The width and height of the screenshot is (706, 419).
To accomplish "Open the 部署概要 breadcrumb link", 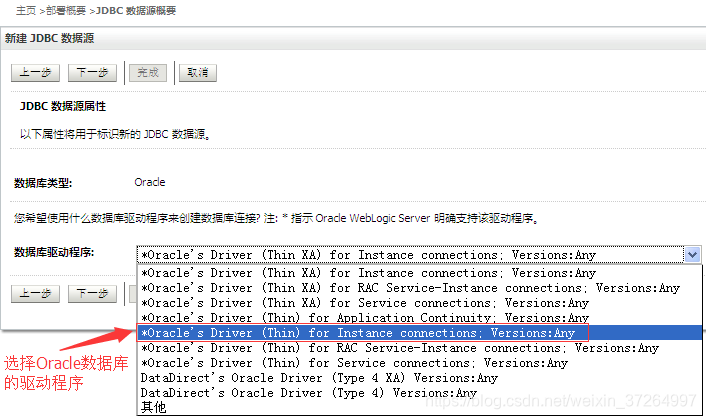I will (x=66, y=10).
